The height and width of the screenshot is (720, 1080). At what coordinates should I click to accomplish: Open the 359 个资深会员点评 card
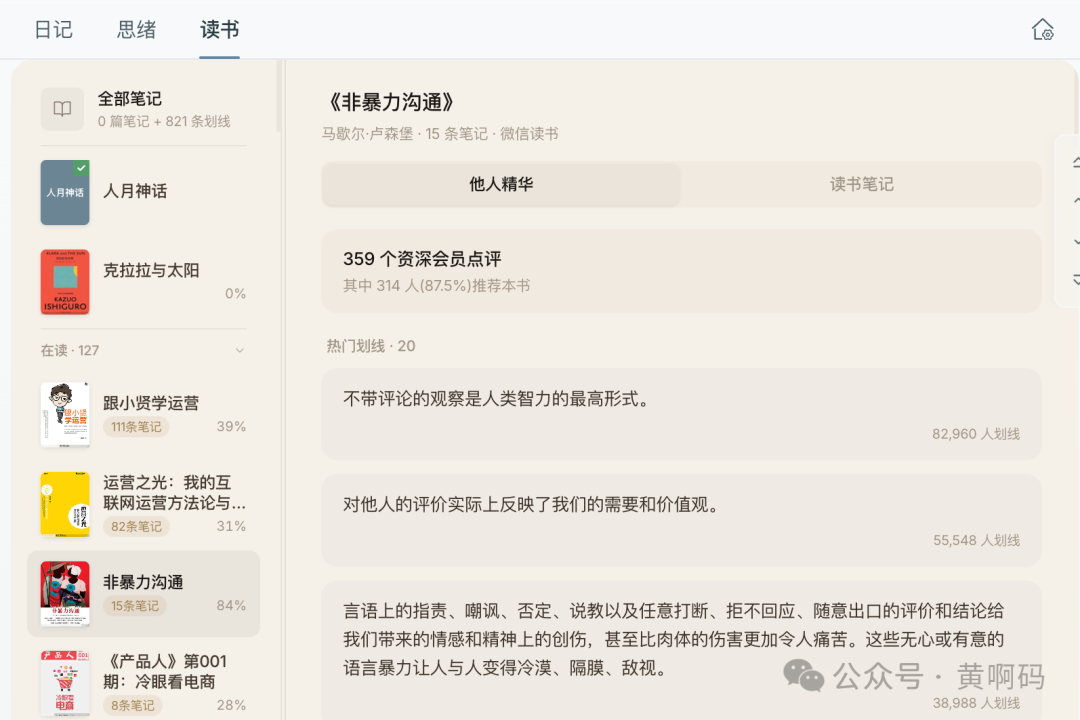tap(681, 271)
